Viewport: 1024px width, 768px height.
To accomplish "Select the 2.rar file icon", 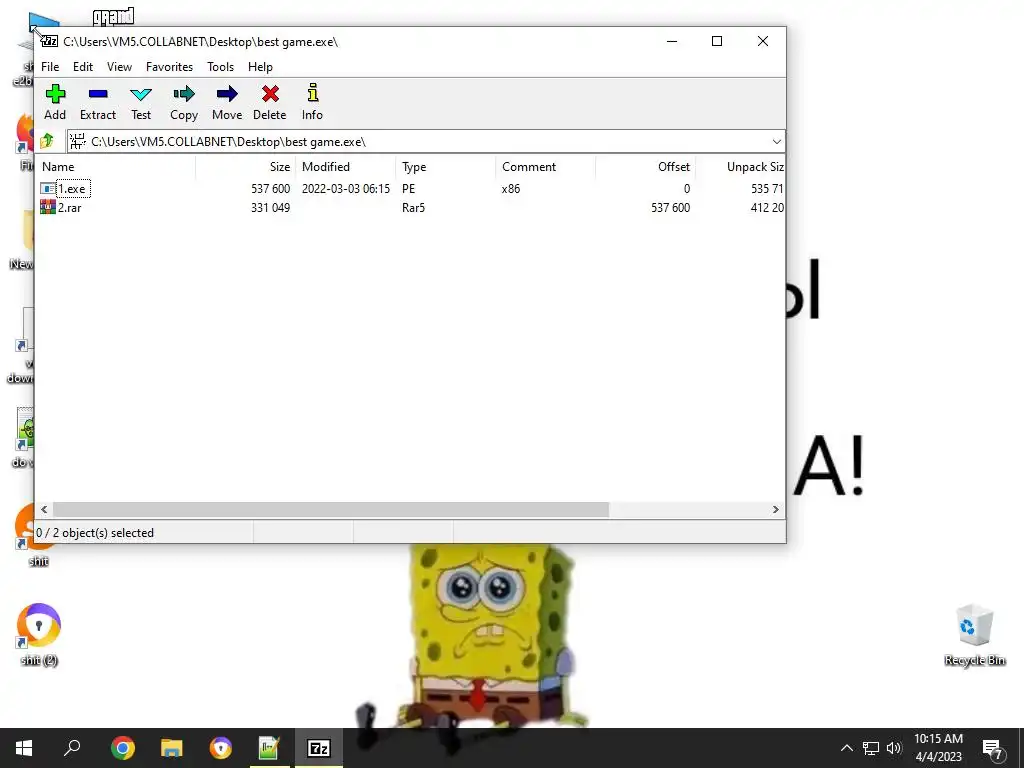I will click(48, 208).
